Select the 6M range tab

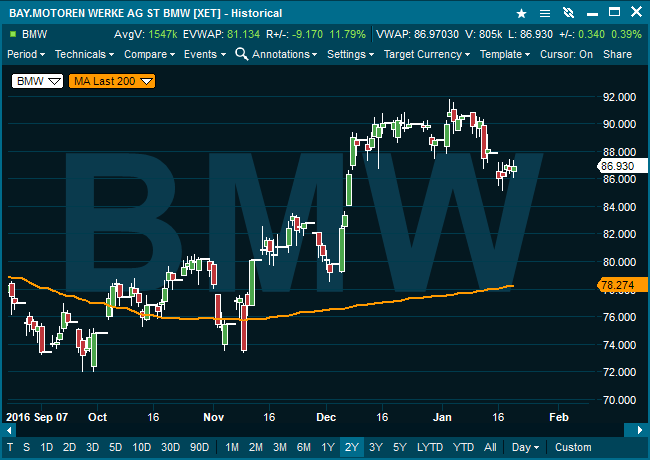(x=303, y=447)
